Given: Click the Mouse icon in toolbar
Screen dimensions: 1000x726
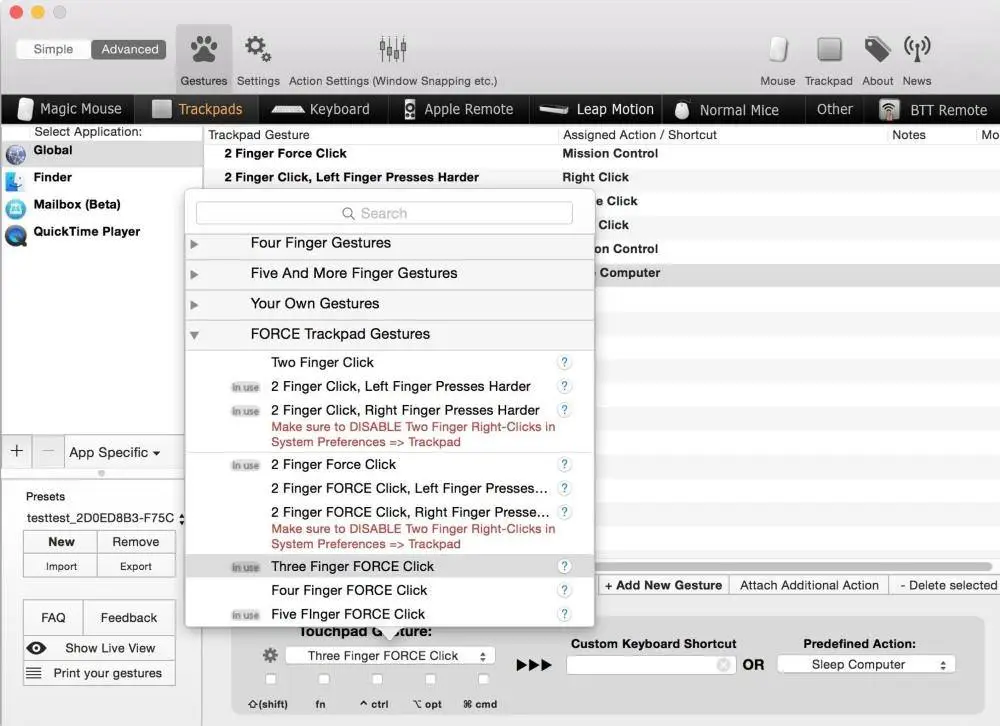Looking at the screenshot, I should 778,49.
